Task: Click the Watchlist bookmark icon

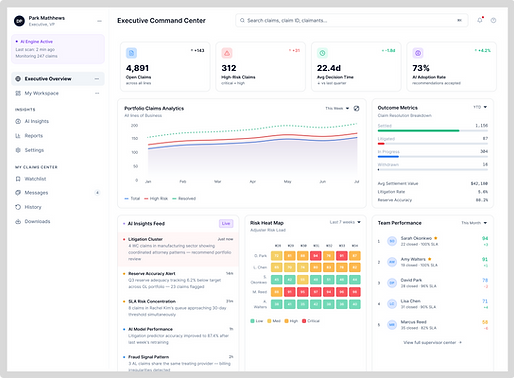Action: [x=18, y=179]
